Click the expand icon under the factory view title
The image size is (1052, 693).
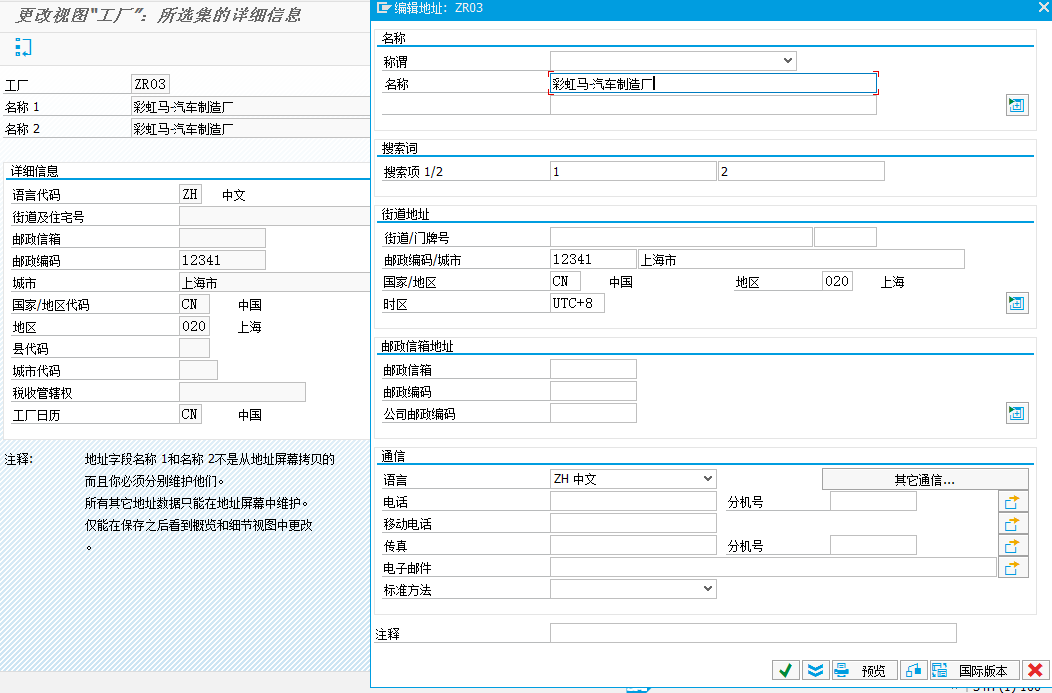(23, 47)
